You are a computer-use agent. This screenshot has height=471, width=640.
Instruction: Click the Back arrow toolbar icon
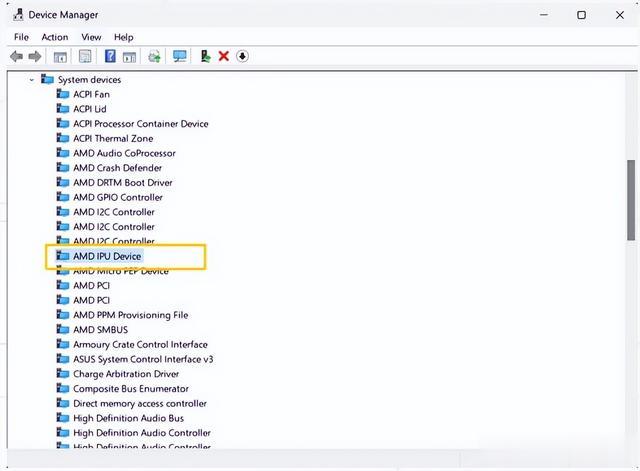16,56
